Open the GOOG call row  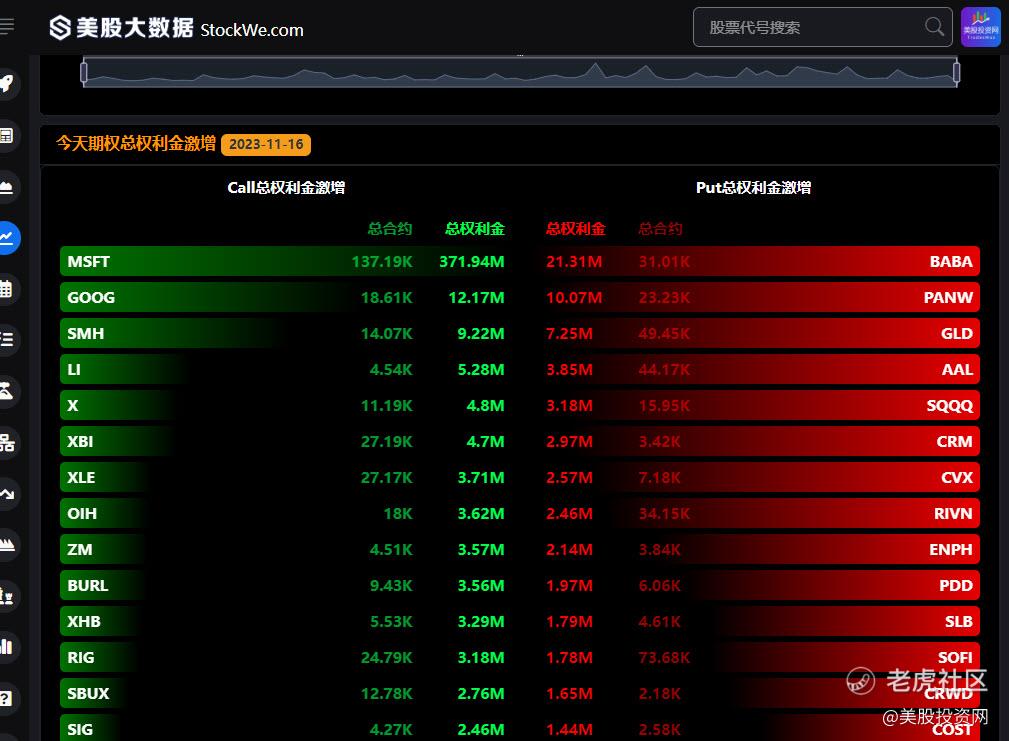click(x=284, y=297)
